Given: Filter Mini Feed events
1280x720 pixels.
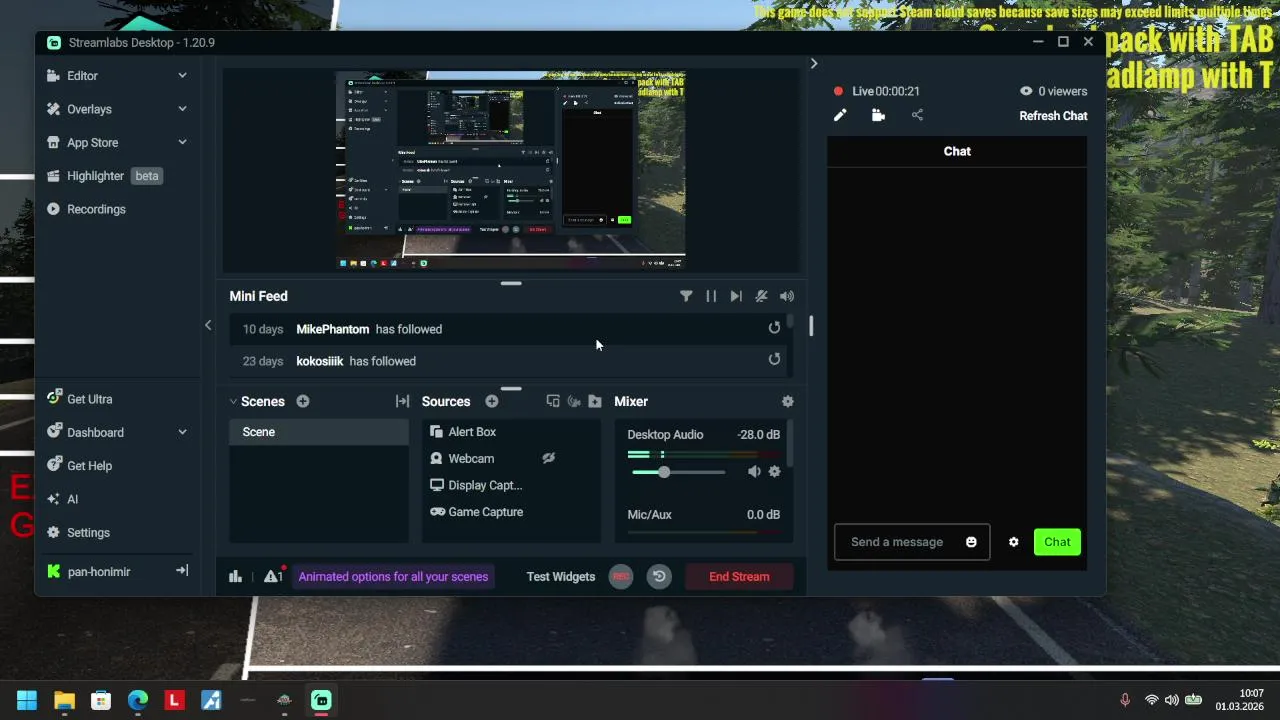Looking at the screenshot, I should pyautogui.click(x=686, y=296).
